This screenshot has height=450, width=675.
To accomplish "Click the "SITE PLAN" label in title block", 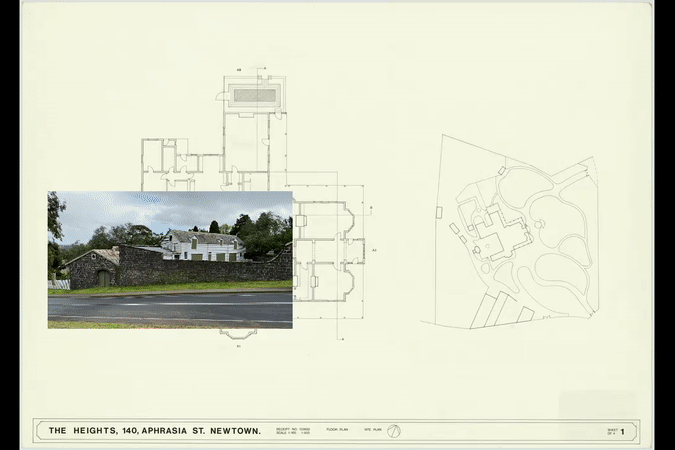I will click(x=373, y=429).
